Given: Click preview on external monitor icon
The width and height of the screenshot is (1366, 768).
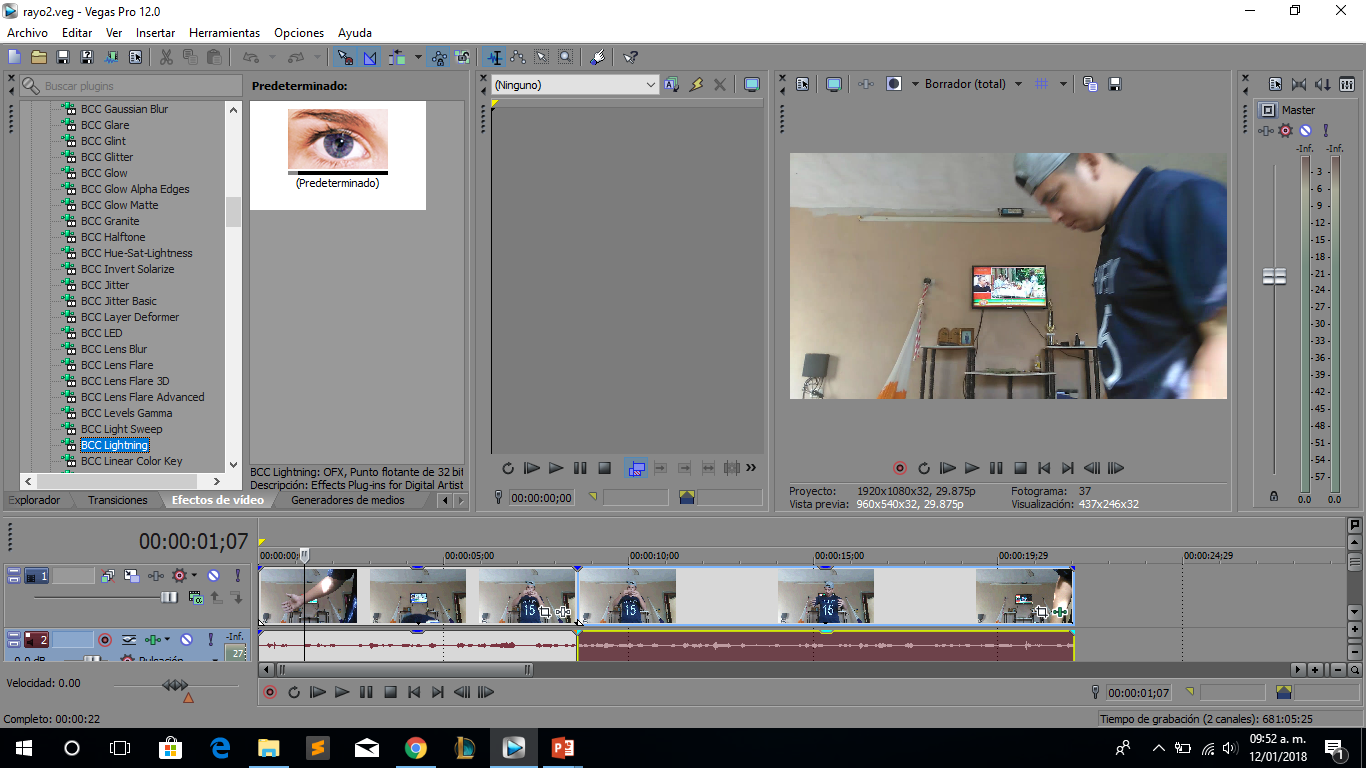Looking at the screenshot, I should [x=834, y=84].
